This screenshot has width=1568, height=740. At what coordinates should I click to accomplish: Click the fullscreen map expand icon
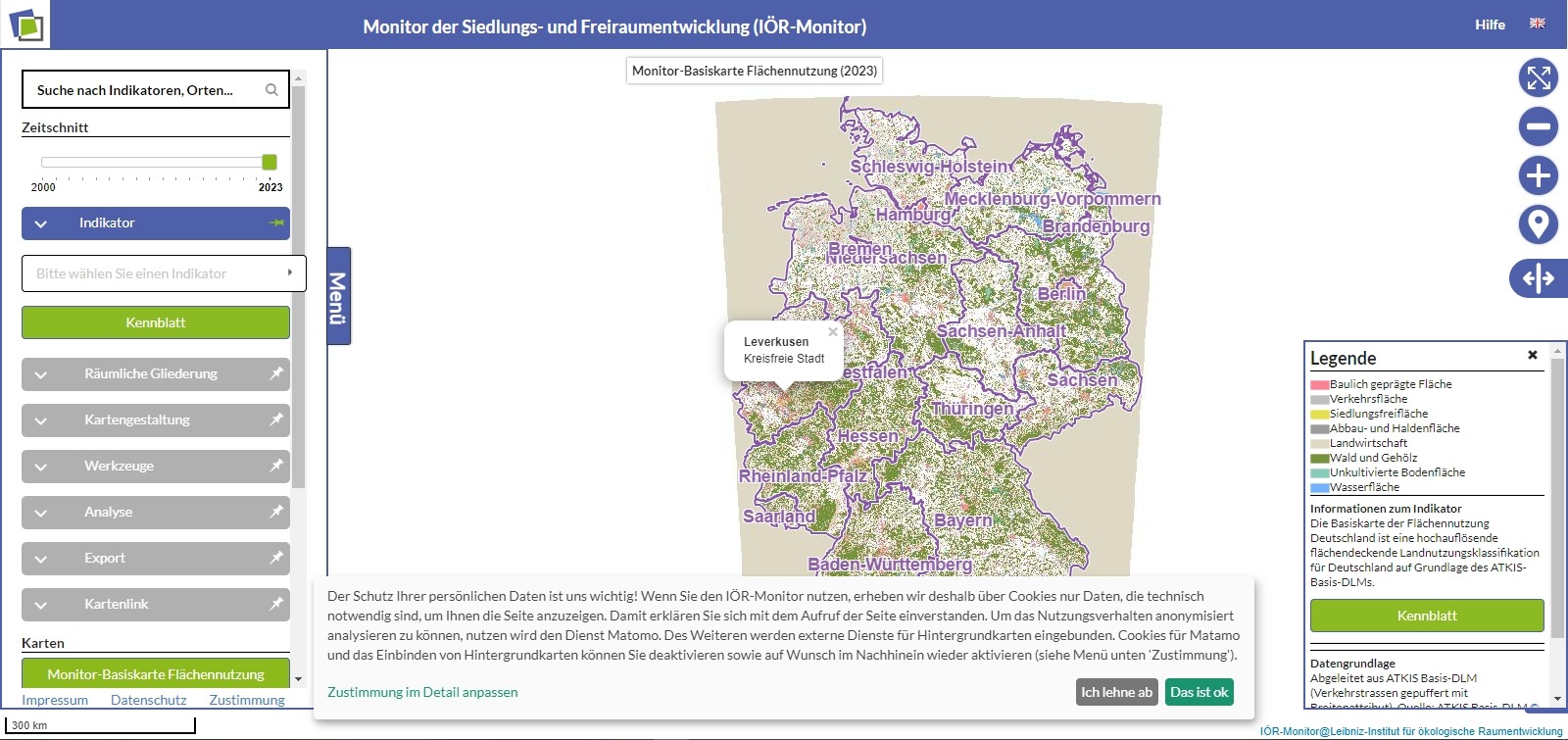(x=1538, y=77)
